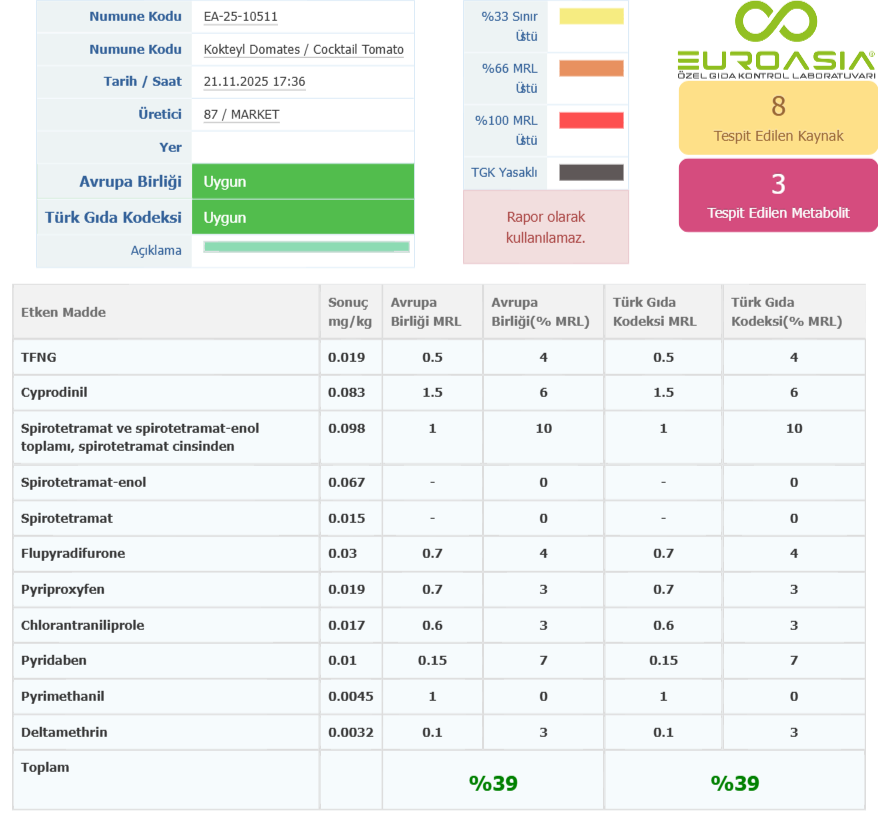Select the dark TGK Yasaklı swatch
Viewport: 878px width, 830px height.
(x=591, y=173)
